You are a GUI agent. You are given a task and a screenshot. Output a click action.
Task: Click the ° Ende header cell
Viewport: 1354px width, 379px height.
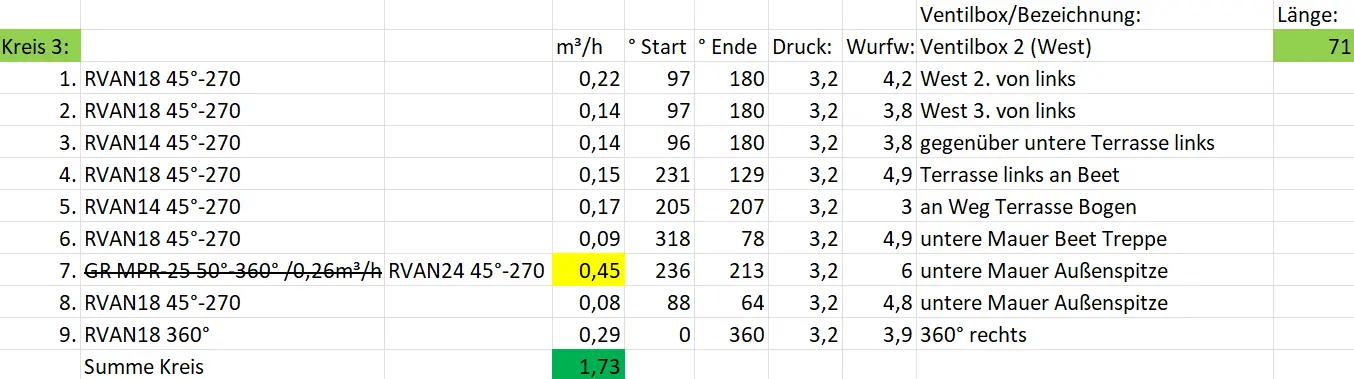[731, 46]
